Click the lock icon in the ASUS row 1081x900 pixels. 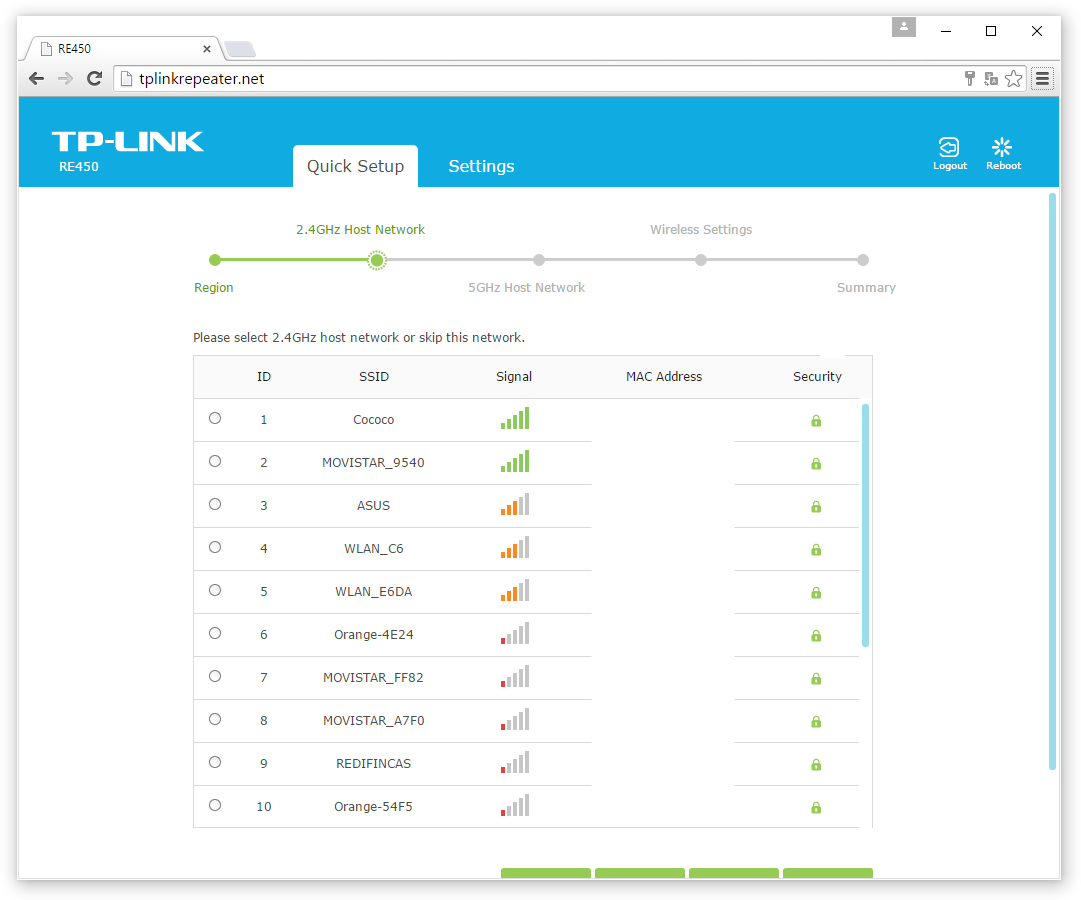[816, 507]
